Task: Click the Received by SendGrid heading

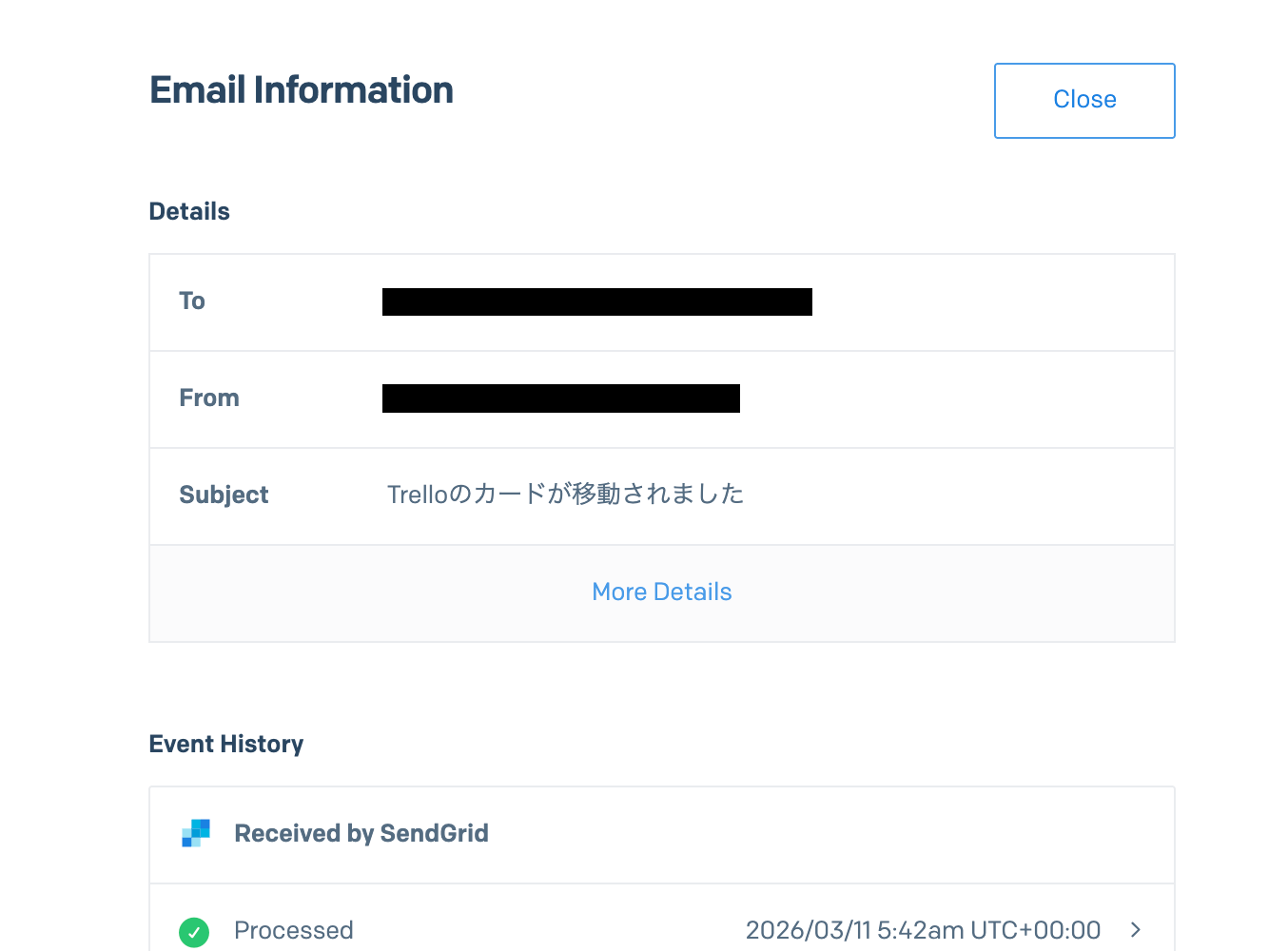Action: 361,833
